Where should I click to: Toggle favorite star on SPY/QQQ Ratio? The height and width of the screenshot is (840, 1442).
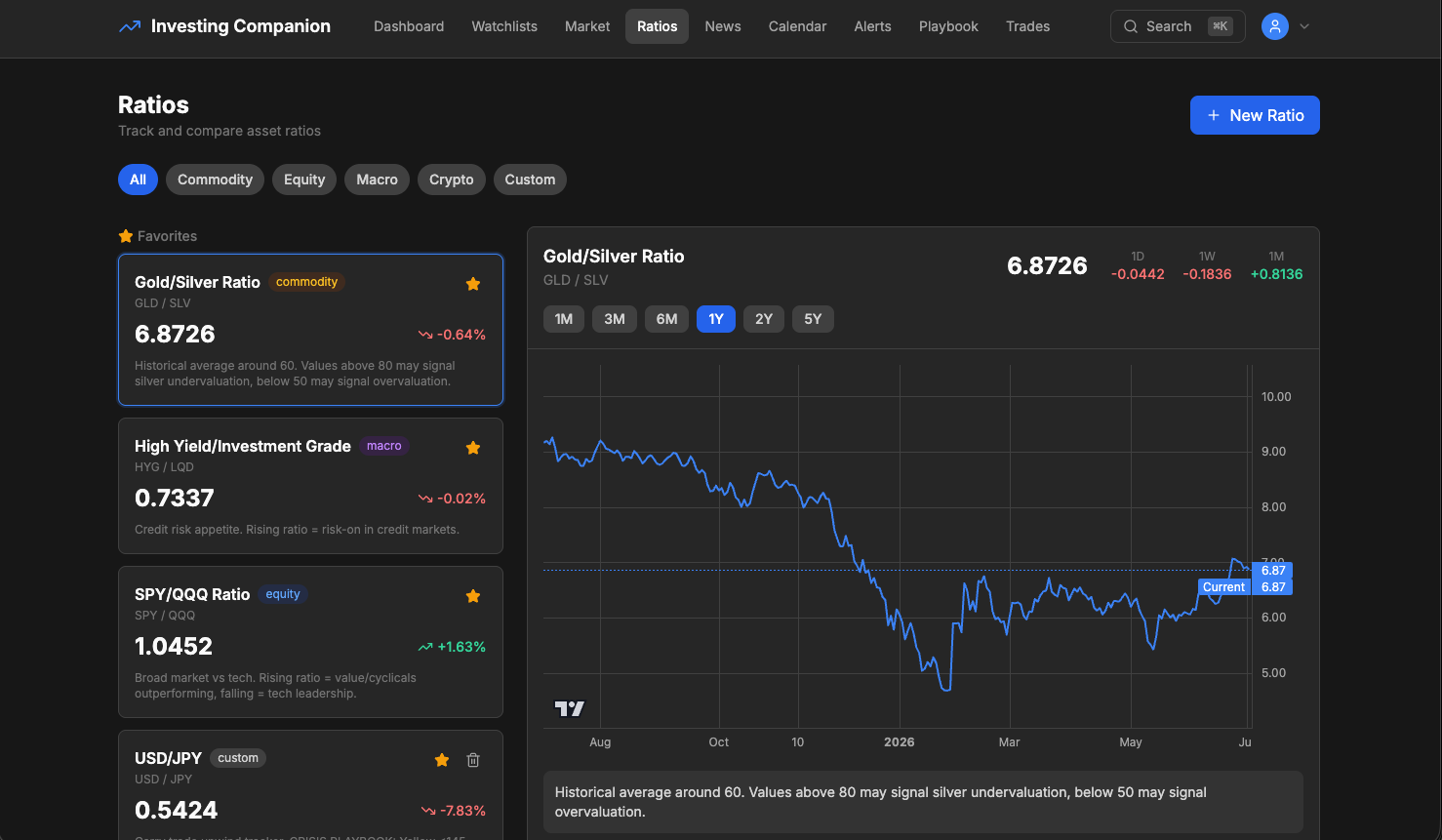(x=473, y=596)
